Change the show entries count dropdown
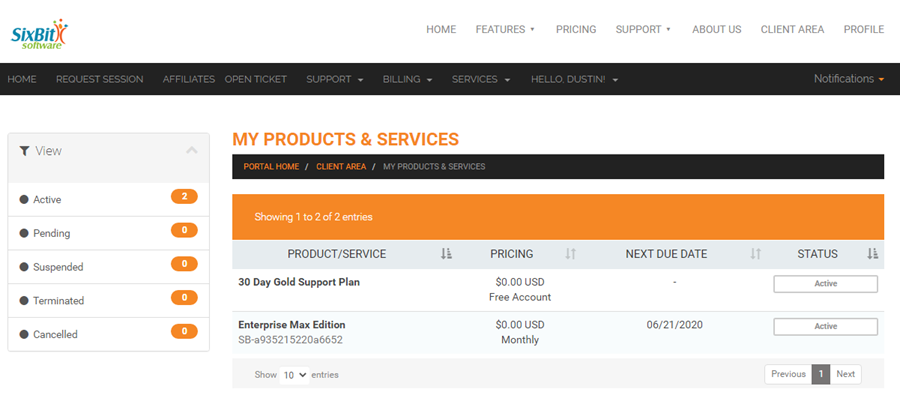Screen dimensions: 900x398 294,375
